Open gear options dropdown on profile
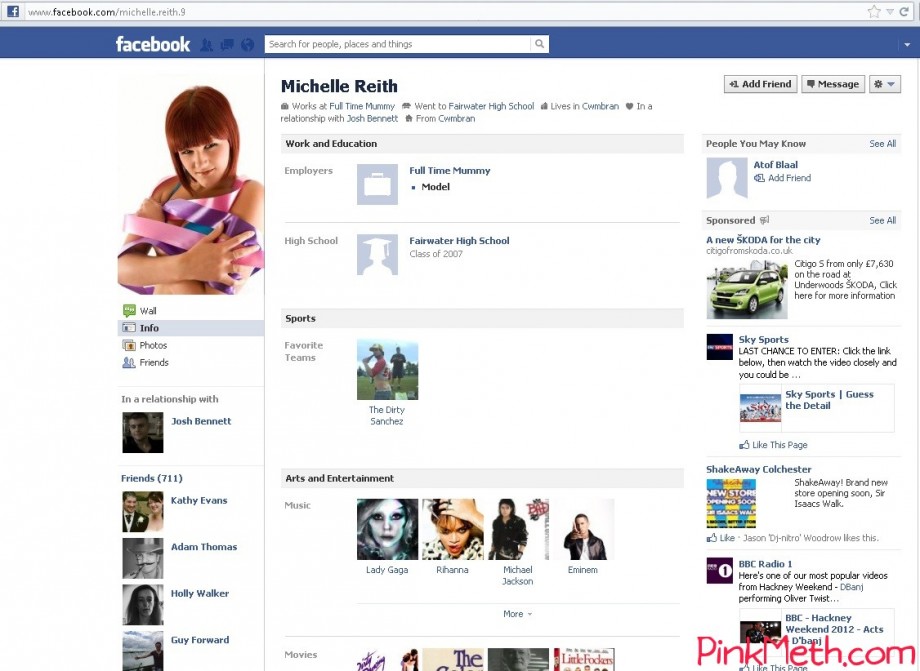The width and height of the screenshot is (920, 671). (885, 84)
